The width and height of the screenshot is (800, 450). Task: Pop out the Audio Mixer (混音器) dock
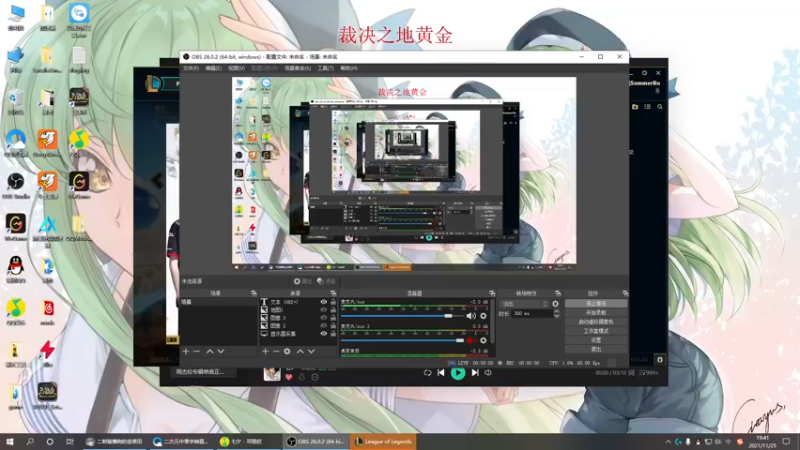coord(492,293)
